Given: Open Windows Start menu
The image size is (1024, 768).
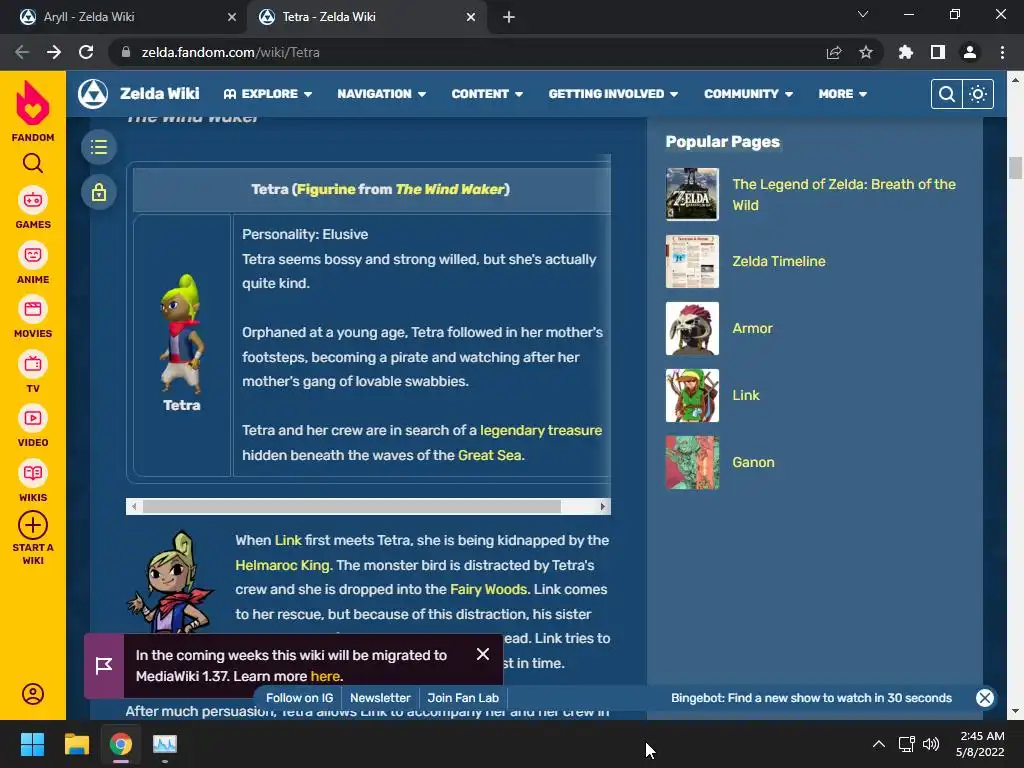Looking at the screenshot, I should pos(32,744).
